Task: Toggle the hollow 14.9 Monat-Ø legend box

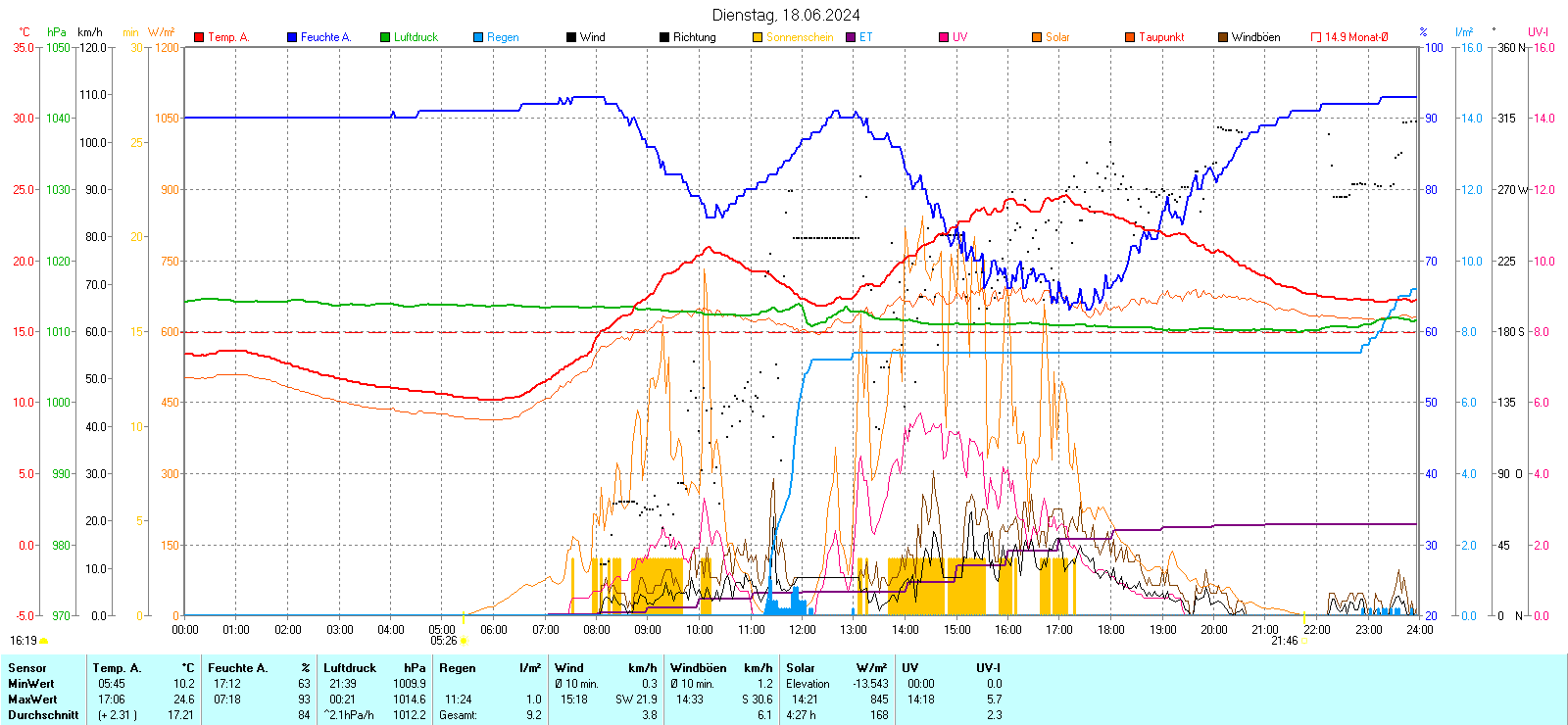Action: pos(1316,37)
